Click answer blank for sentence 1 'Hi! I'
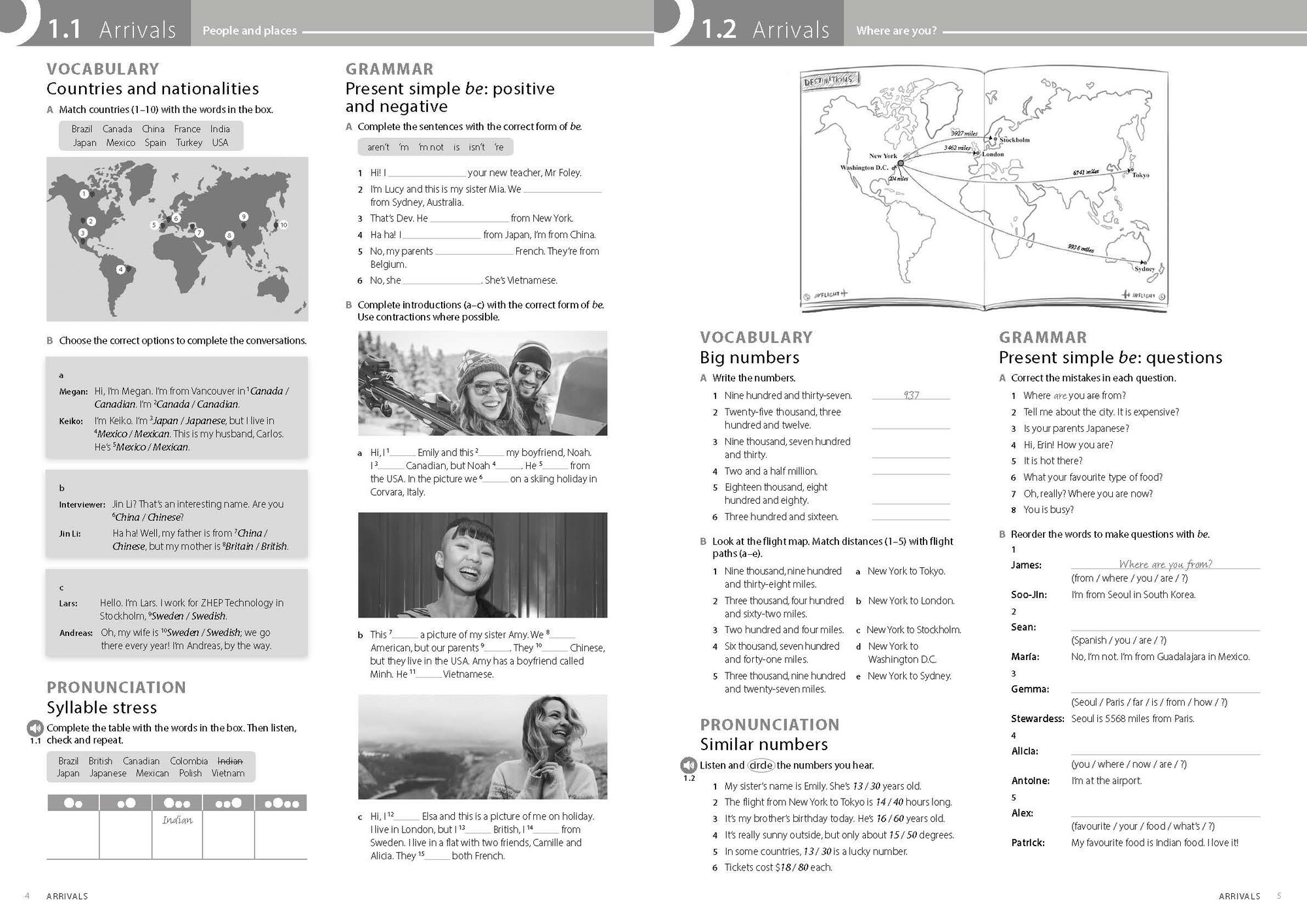 tap(427, 173)
